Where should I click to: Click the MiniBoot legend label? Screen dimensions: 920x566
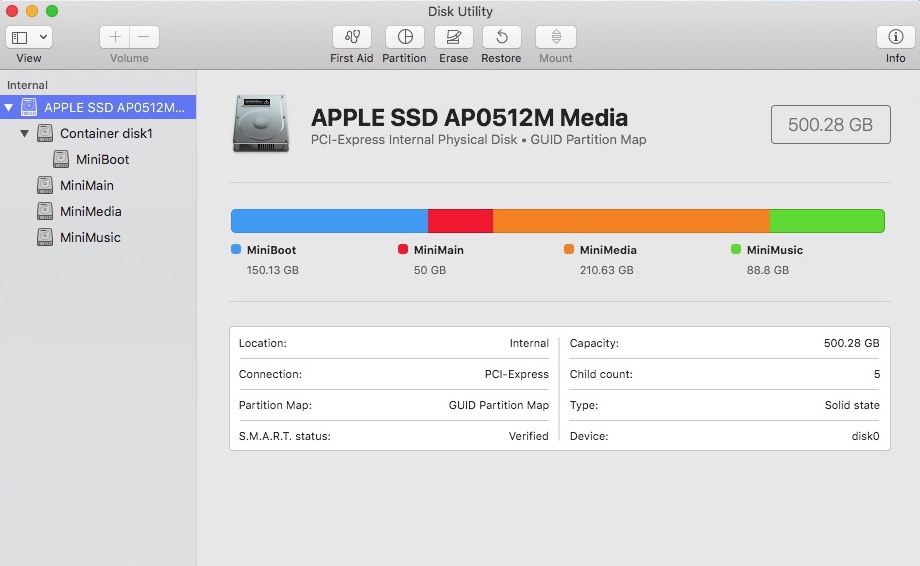[x=271, y=250]
